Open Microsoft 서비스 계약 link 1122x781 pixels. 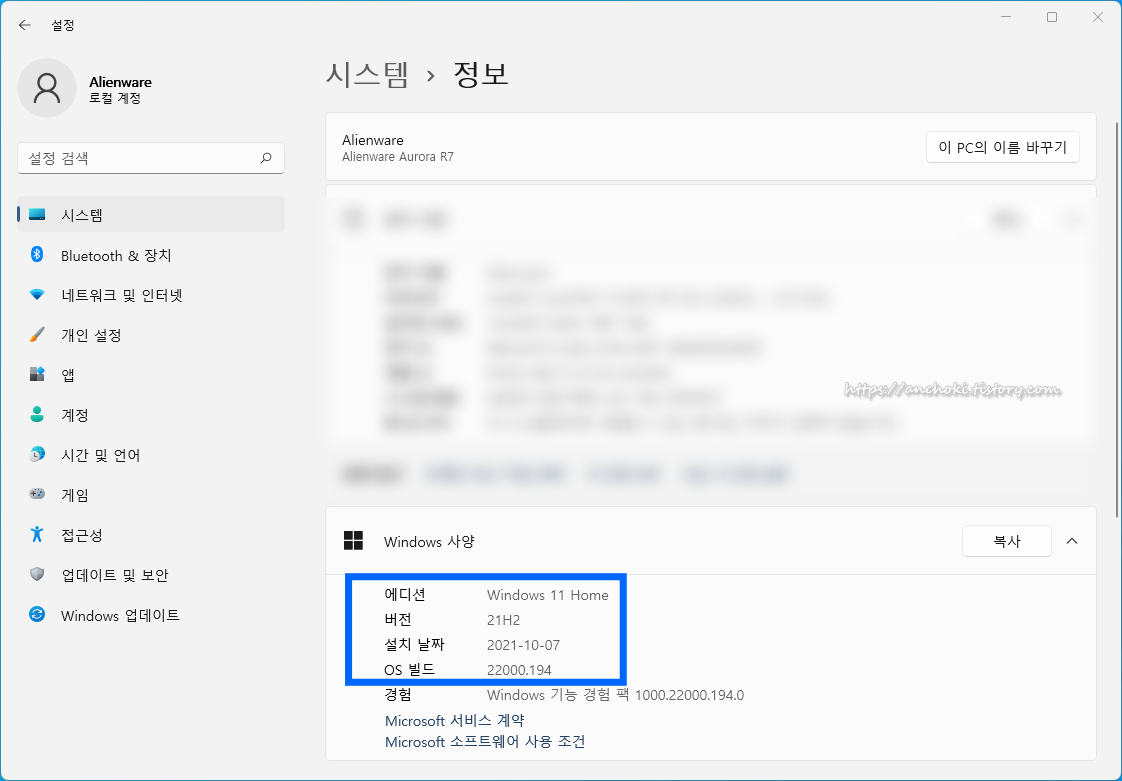454,720
